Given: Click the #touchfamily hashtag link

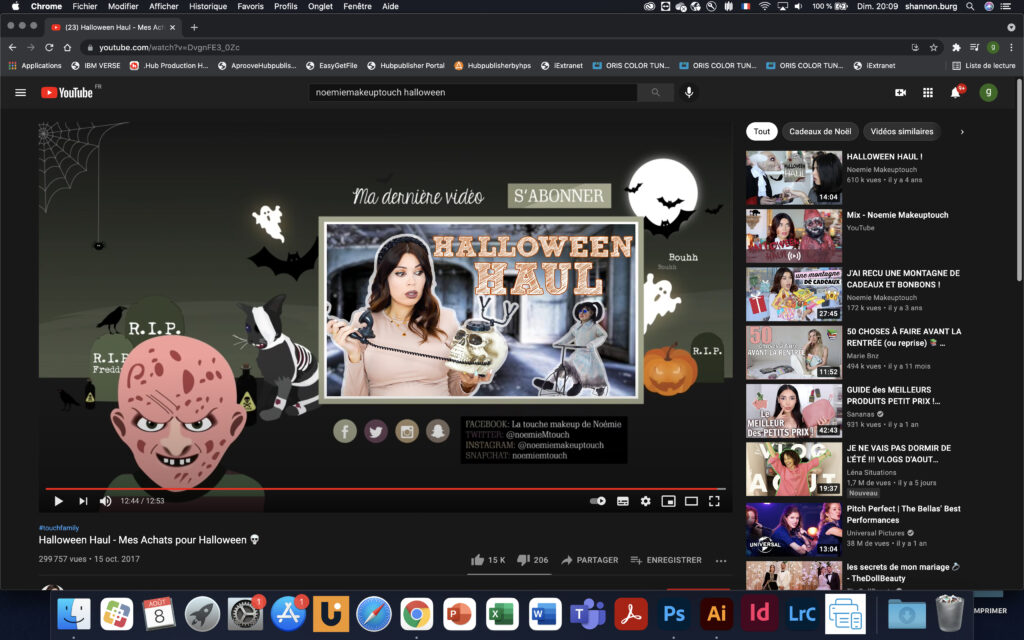Looking at the screenshot, I should 58,527.
